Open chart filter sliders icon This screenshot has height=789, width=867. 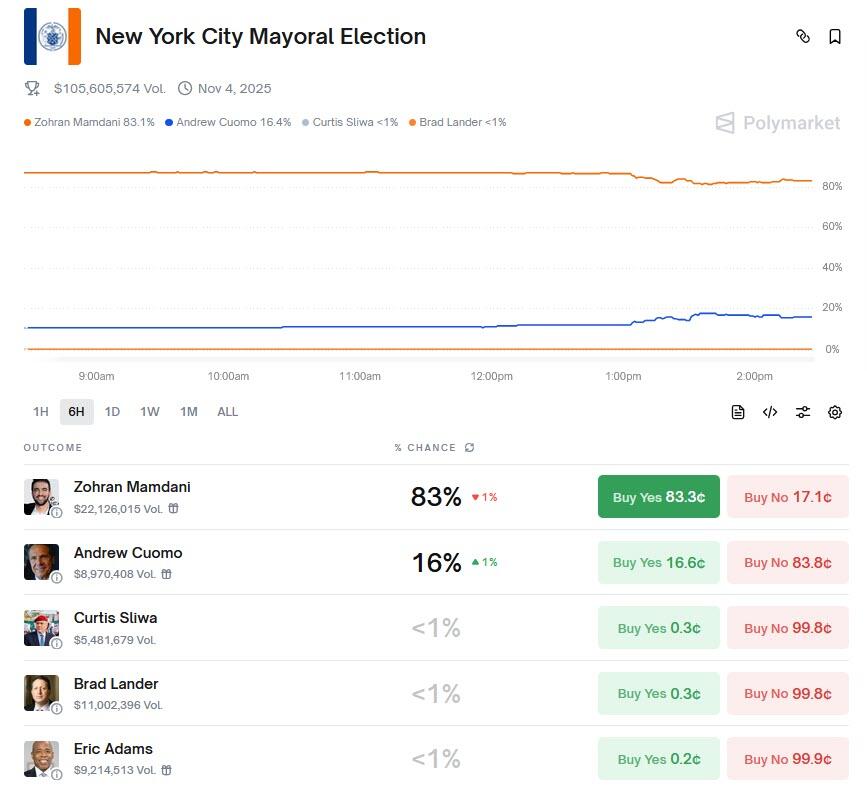pos(802,412)
